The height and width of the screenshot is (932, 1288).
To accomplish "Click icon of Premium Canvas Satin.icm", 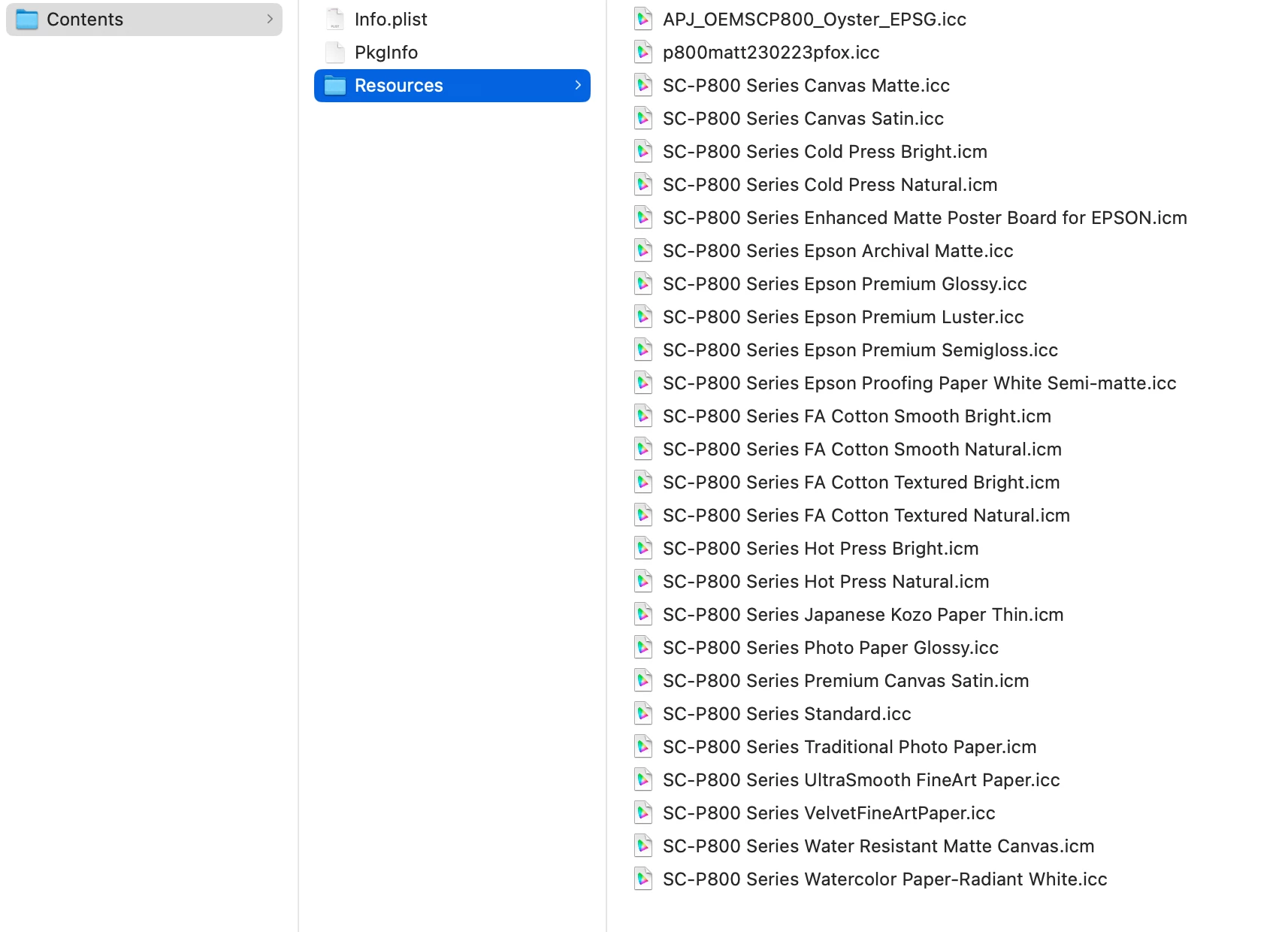I will 643,681.
